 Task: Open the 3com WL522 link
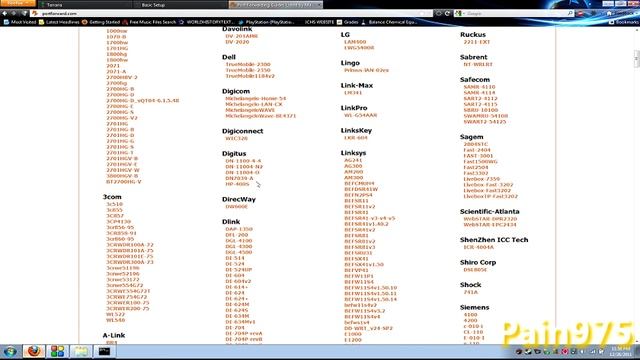[x=116, y=314]
